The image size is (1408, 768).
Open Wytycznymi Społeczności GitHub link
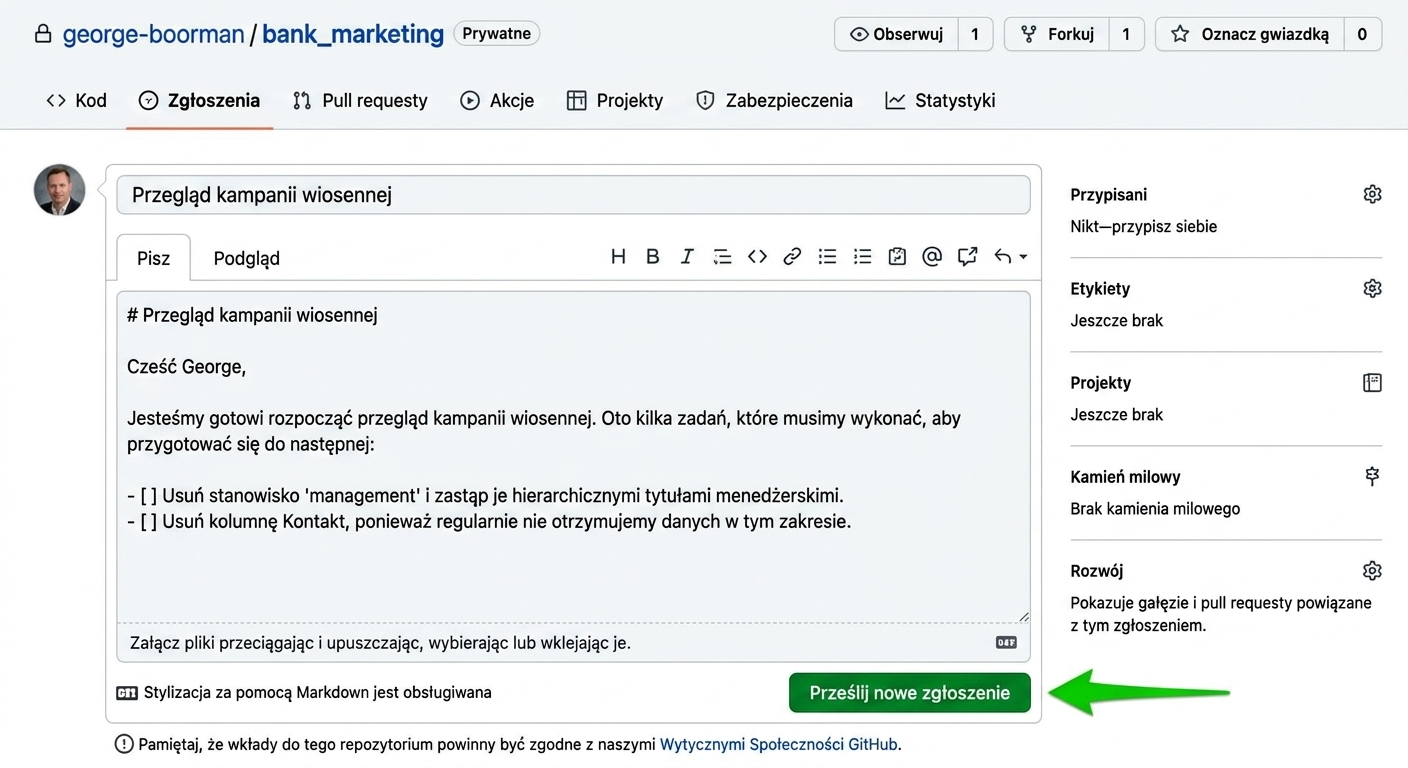(x=779, y=744)
